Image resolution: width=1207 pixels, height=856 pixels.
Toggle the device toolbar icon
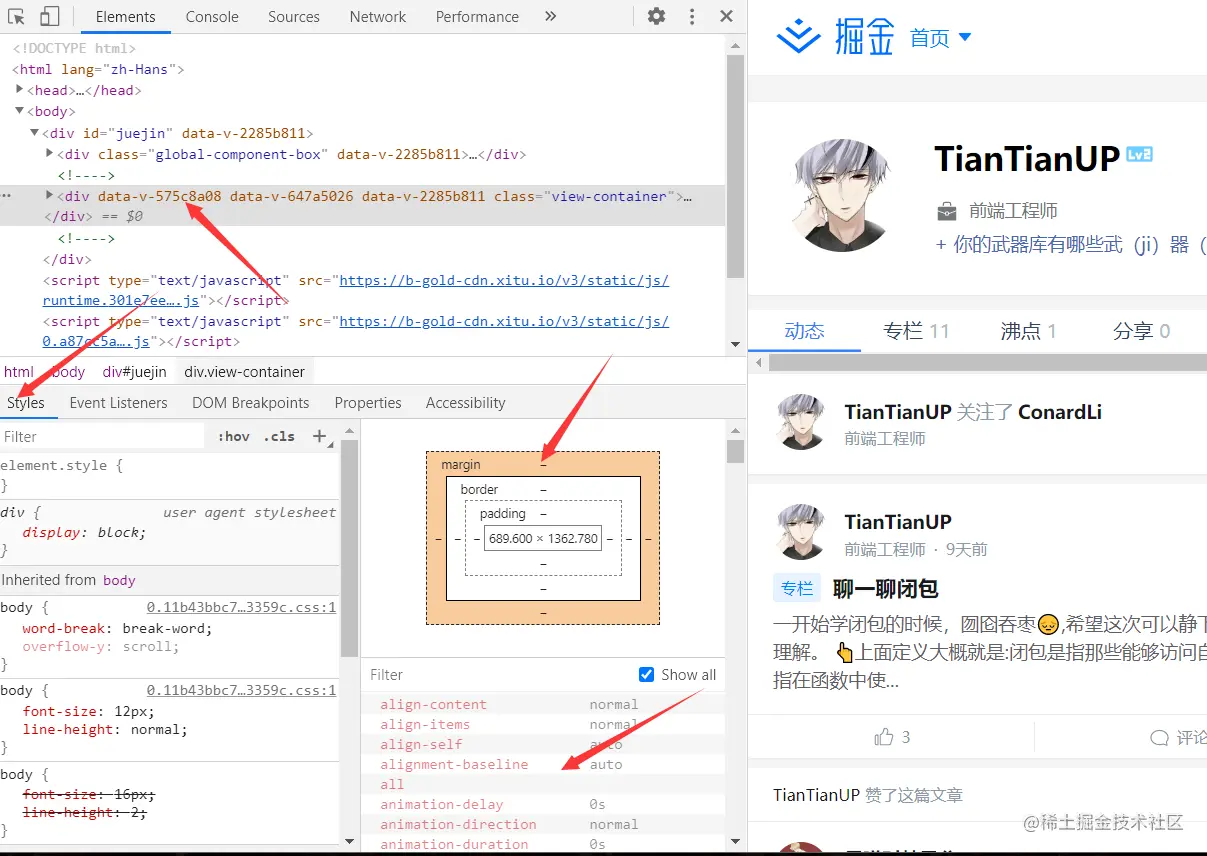tap(49, 16)
